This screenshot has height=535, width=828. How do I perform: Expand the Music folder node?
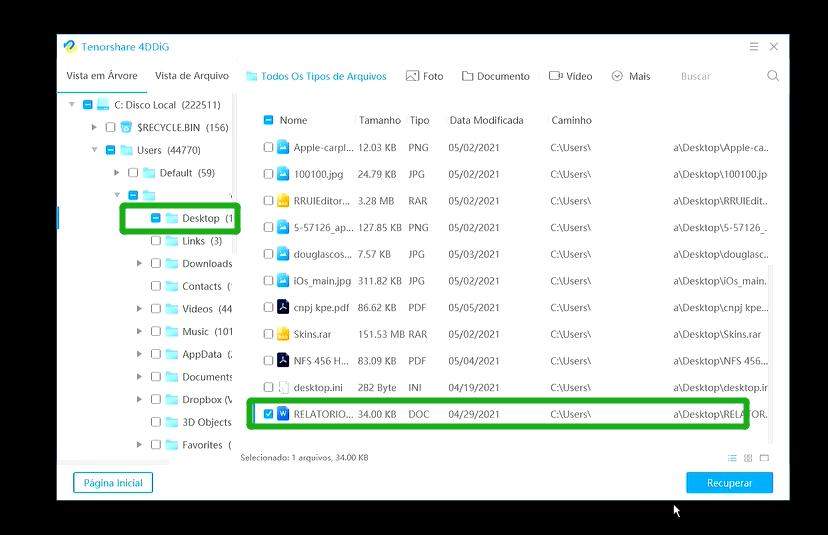point(139,331)
